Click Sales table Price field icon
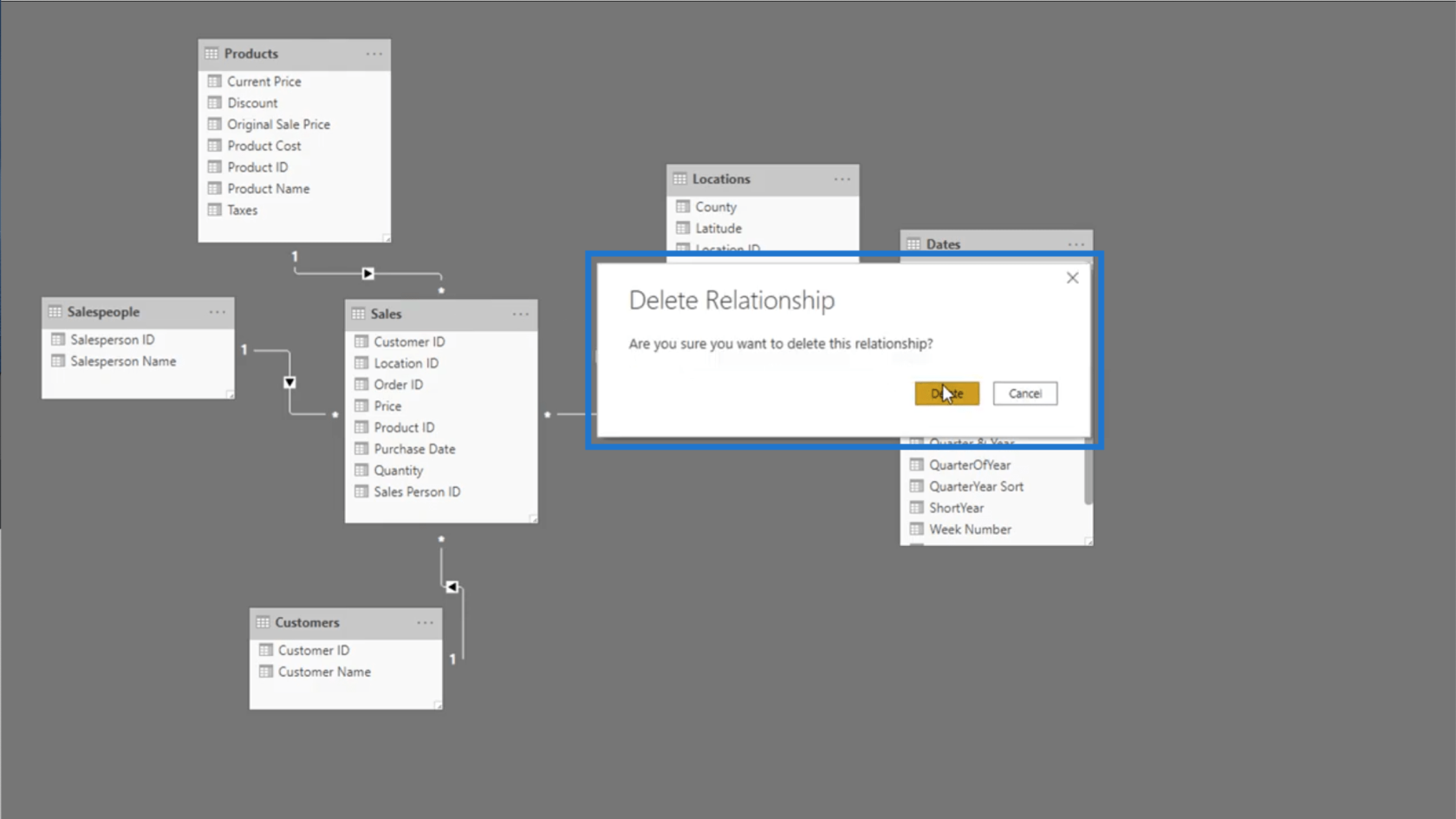 361,406
